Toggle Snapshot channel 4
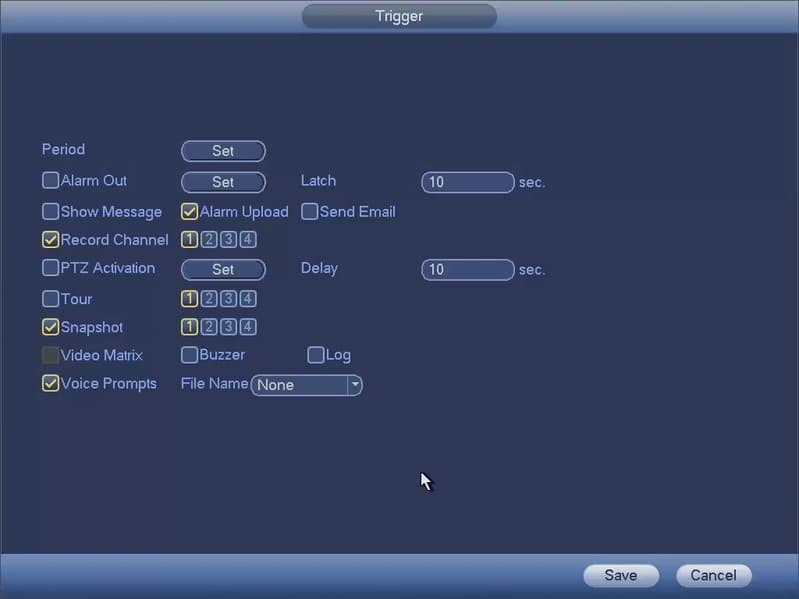799x599 pixels. [x=248, y=327]
